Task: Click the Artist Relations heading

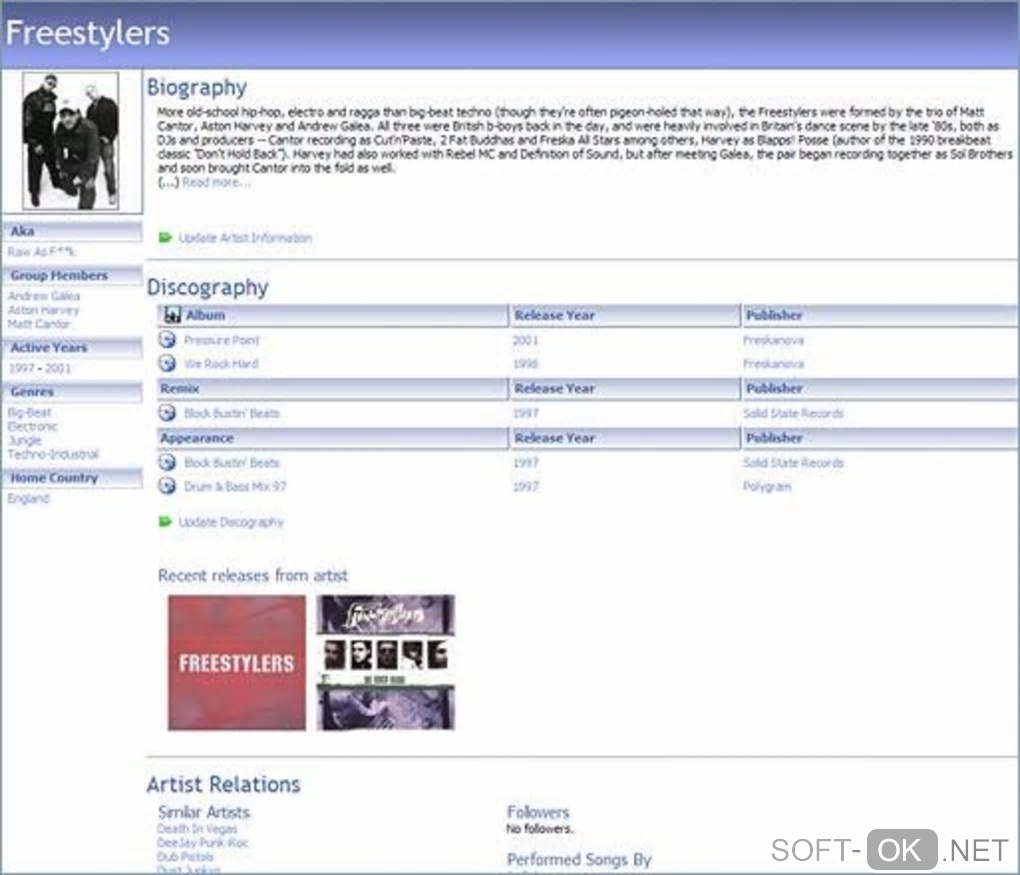Action: pyautogui.click(x=224, y=785)
